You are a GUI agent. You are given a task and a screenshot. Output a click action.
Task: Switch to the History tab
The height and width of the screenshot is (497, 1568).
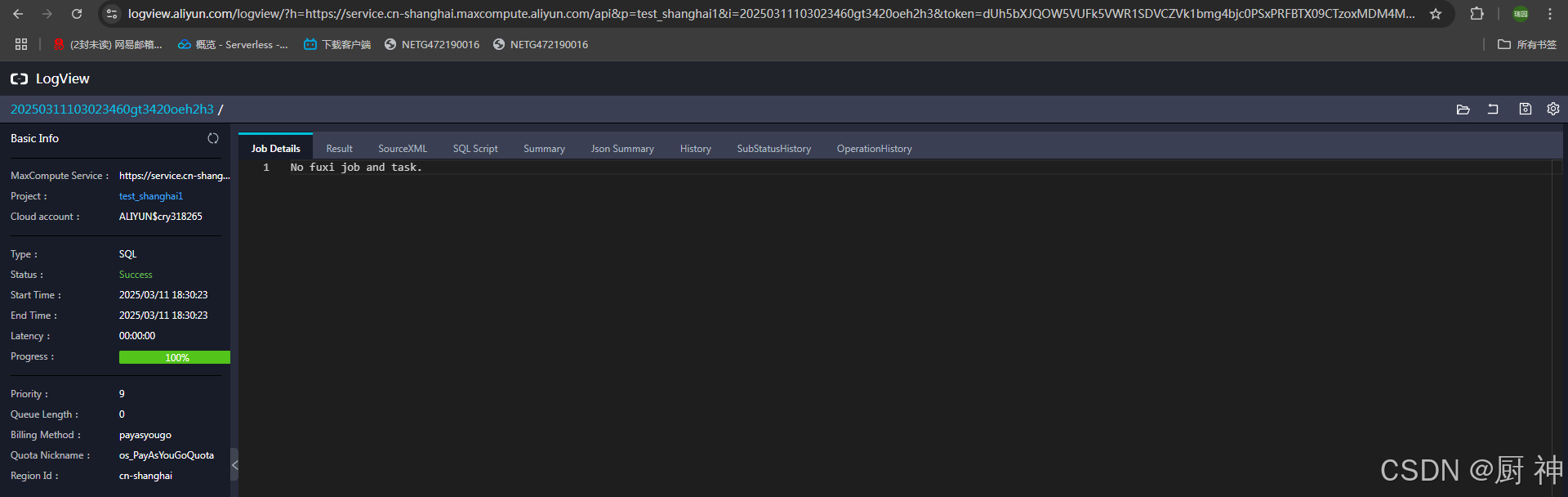click(x=696, y=148)
